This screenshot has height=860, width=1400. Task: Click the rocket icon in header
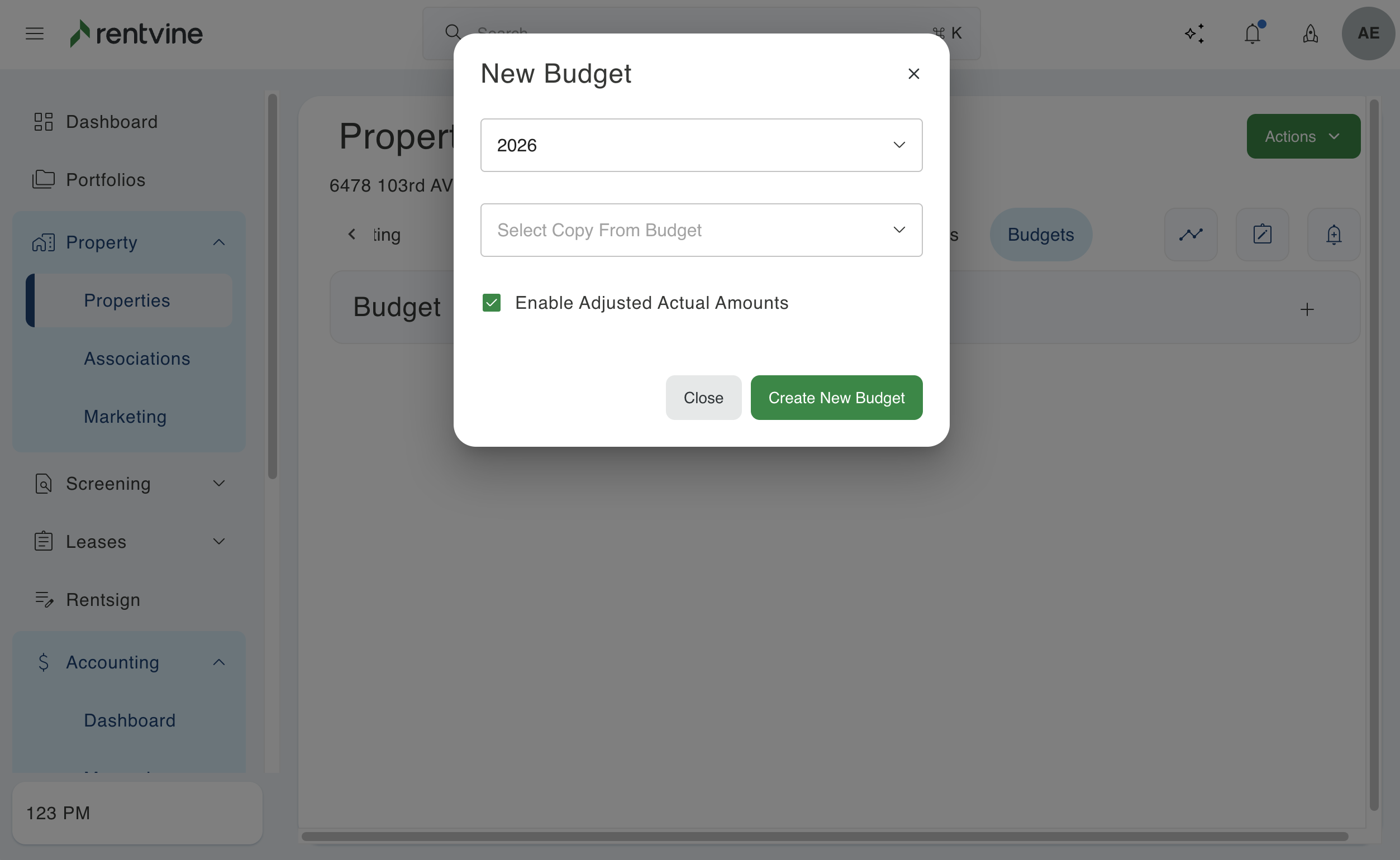1310,34
